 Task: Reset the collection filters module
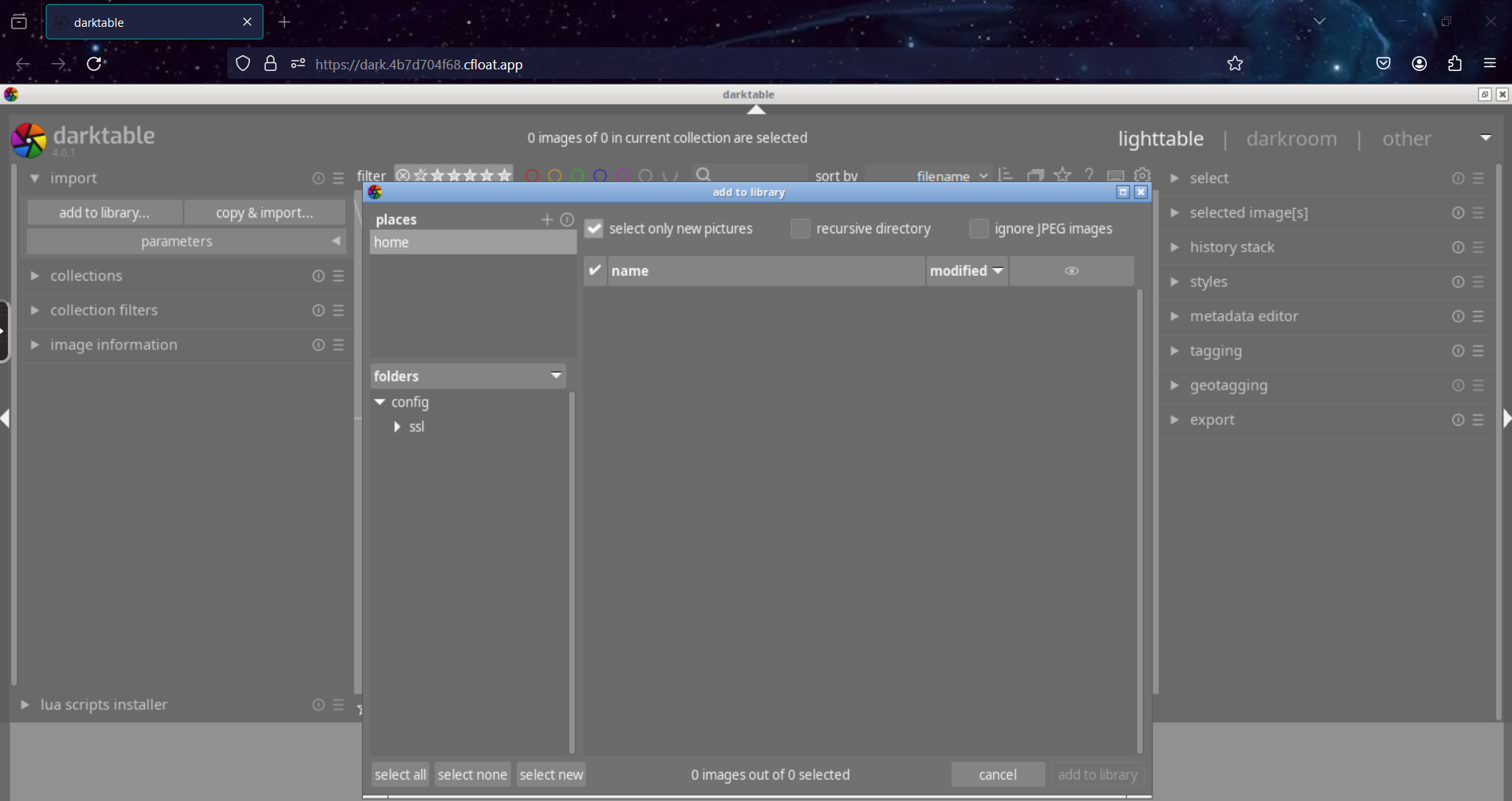point(319,311)
